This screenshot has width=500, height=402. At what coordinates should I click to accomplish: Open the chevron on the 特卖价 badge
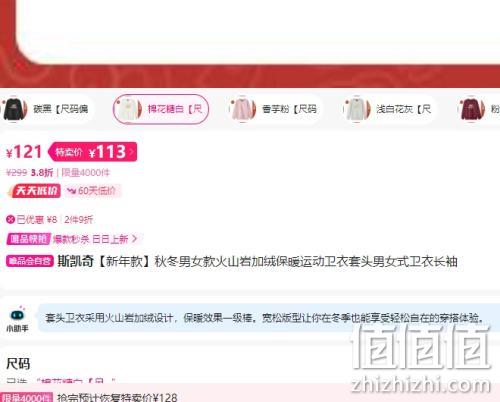point(131,152)
